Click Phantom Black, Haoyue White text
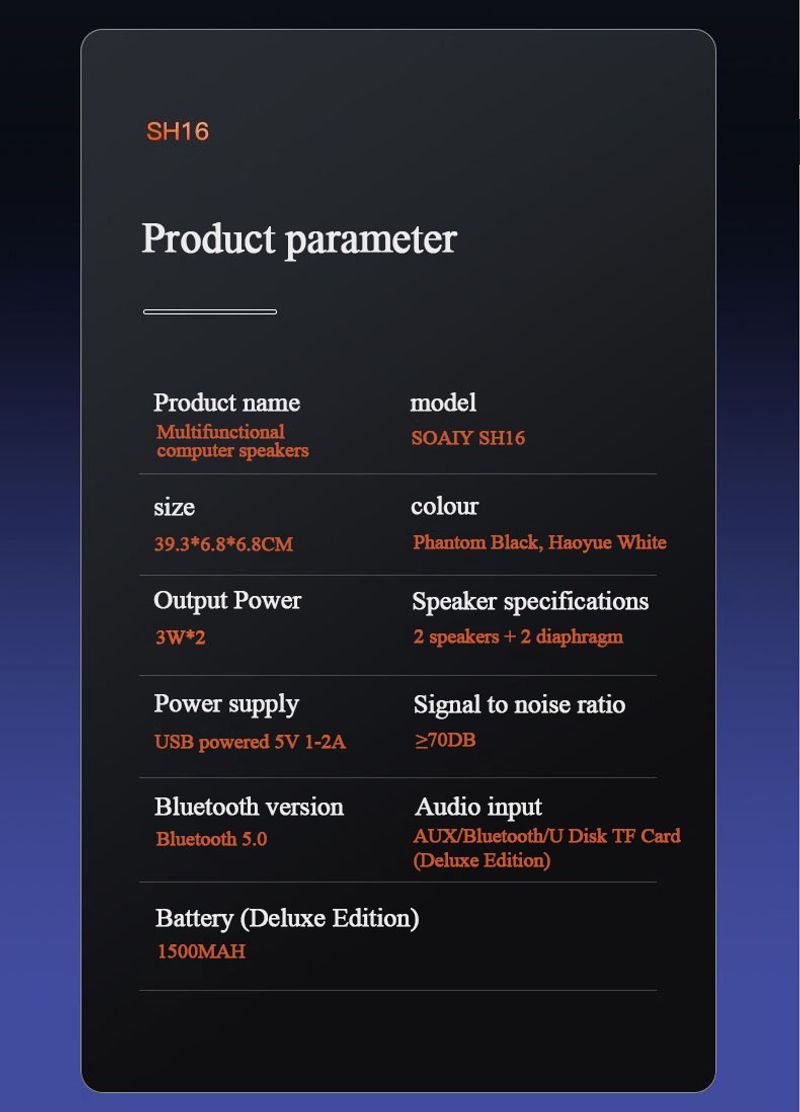 [x=540, y=543]
